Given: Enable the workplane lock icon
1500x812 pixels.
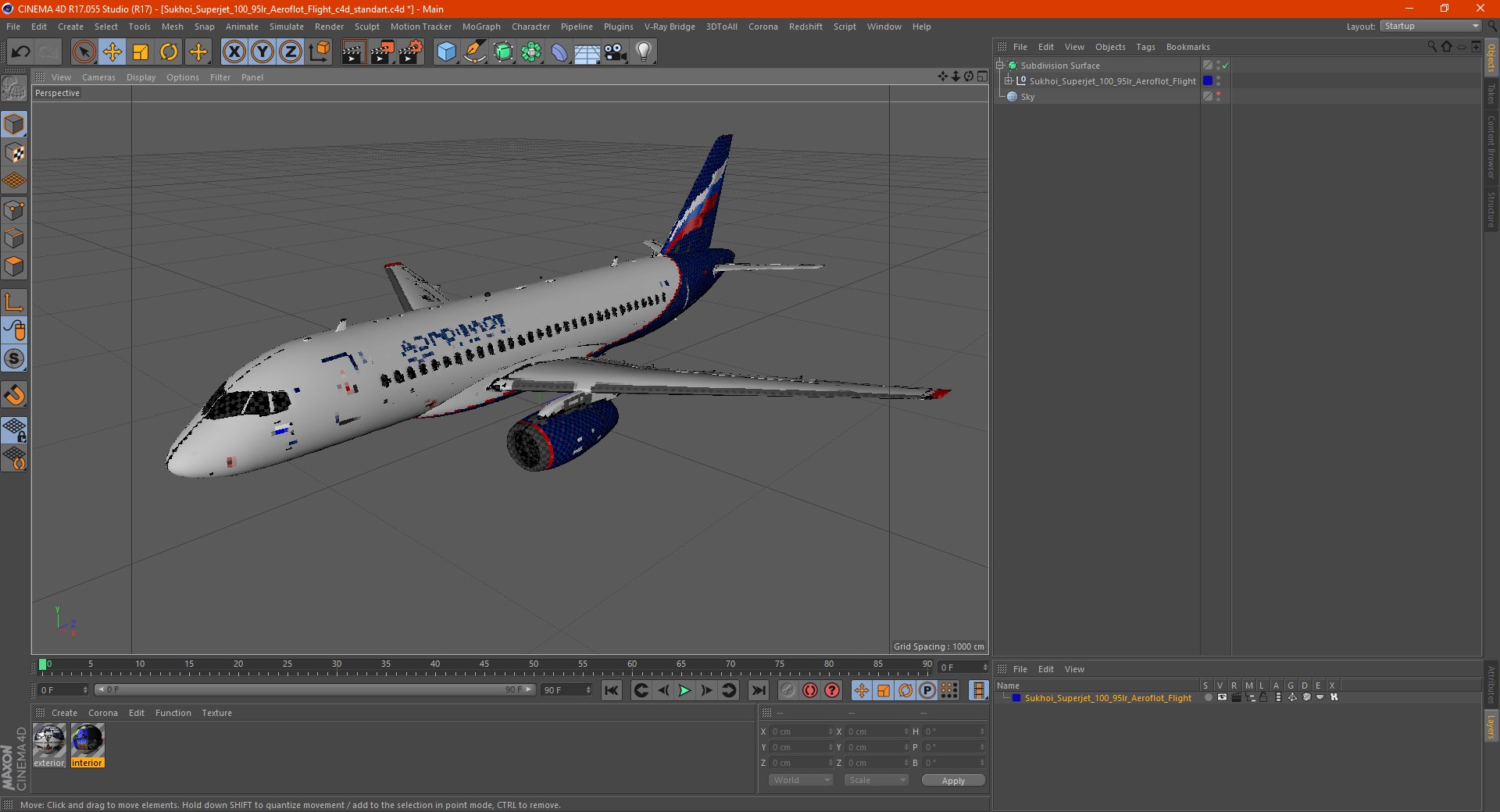Looking at the screenshot, I should pyautogui.click(x=15, y=429).
